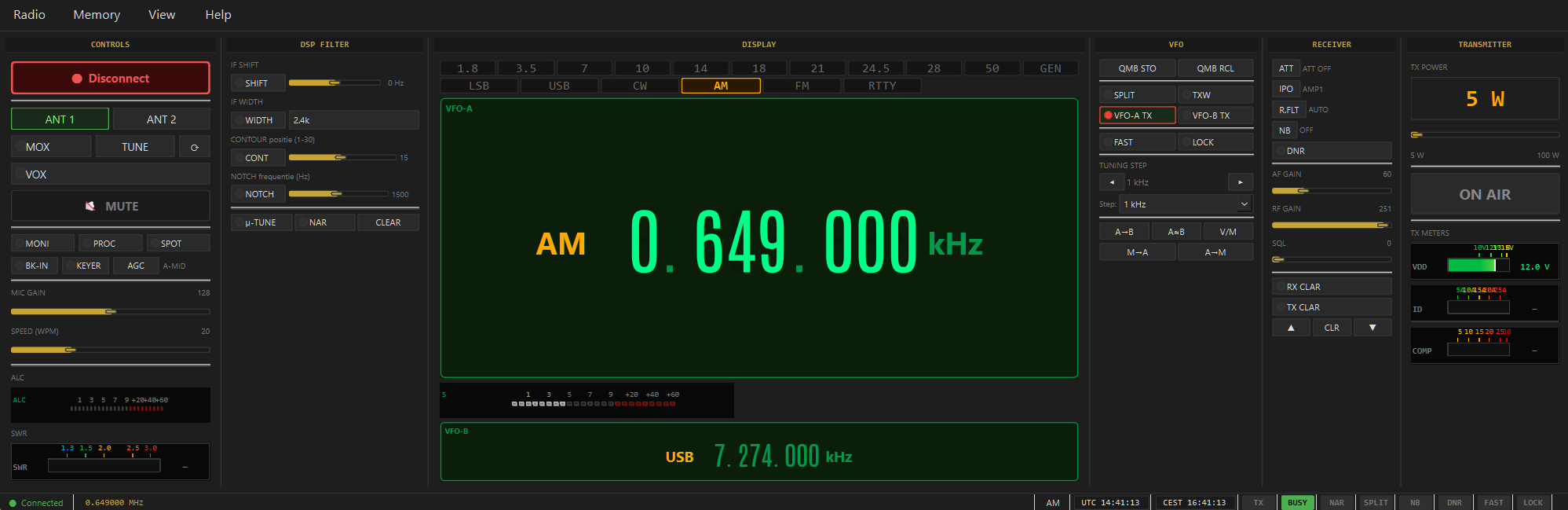Screen dimensions: 1568x510
Task: Click the MUTE speaker button
Action: 111,206
